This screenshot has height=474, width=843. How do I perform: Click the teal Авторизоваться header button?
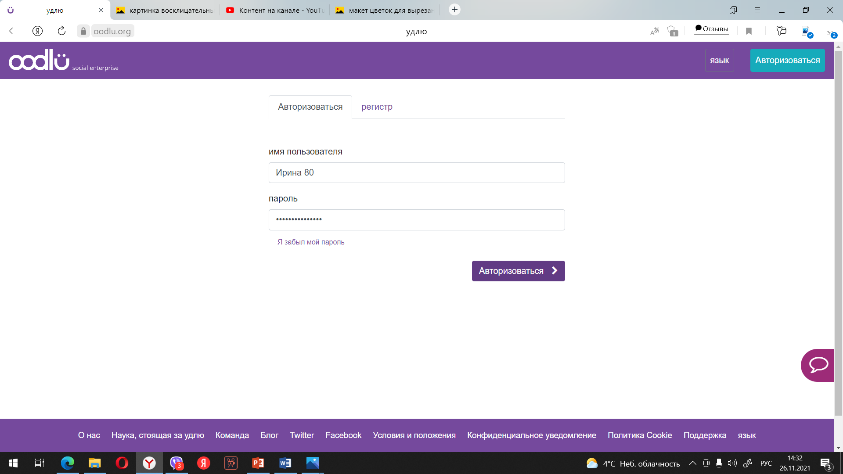pyautogui.click(x=788, y=61)
